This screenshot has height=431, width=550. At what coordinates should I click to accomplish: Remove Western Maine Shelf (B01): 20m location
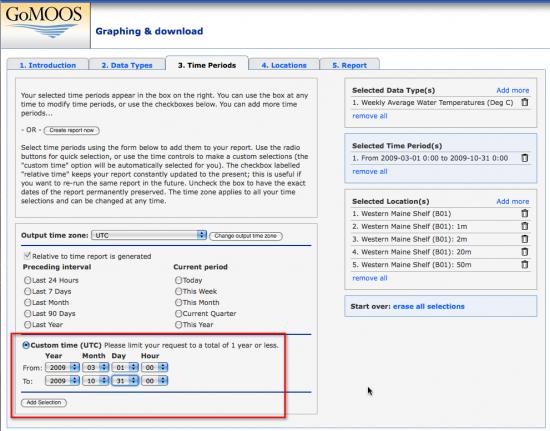524,252
